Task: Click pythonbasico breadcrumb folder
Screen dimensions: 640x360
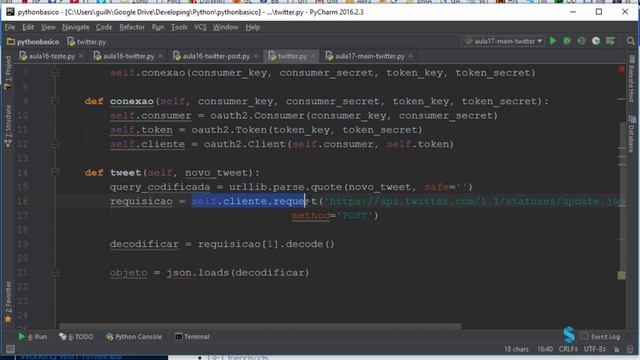Action: [x=33, y=42]
